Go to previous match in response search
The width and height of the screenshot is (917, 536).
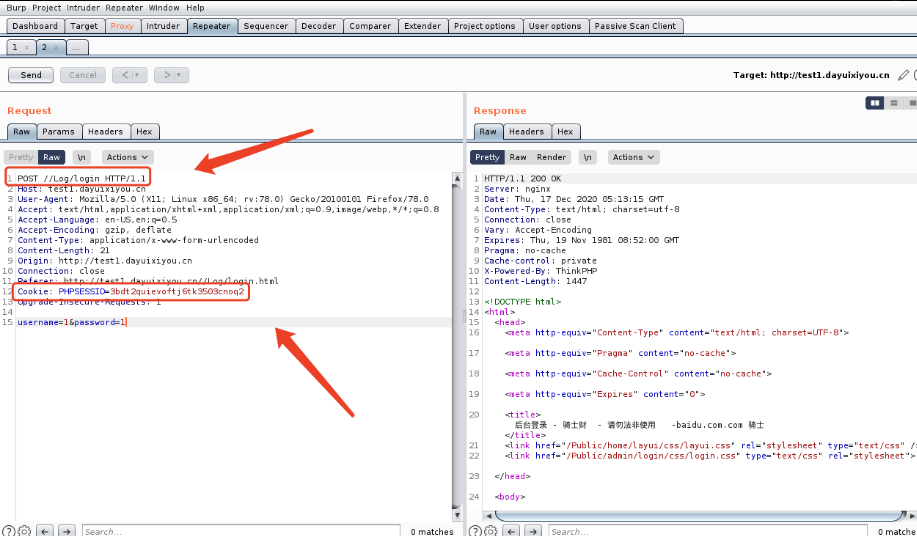(511, 531)
